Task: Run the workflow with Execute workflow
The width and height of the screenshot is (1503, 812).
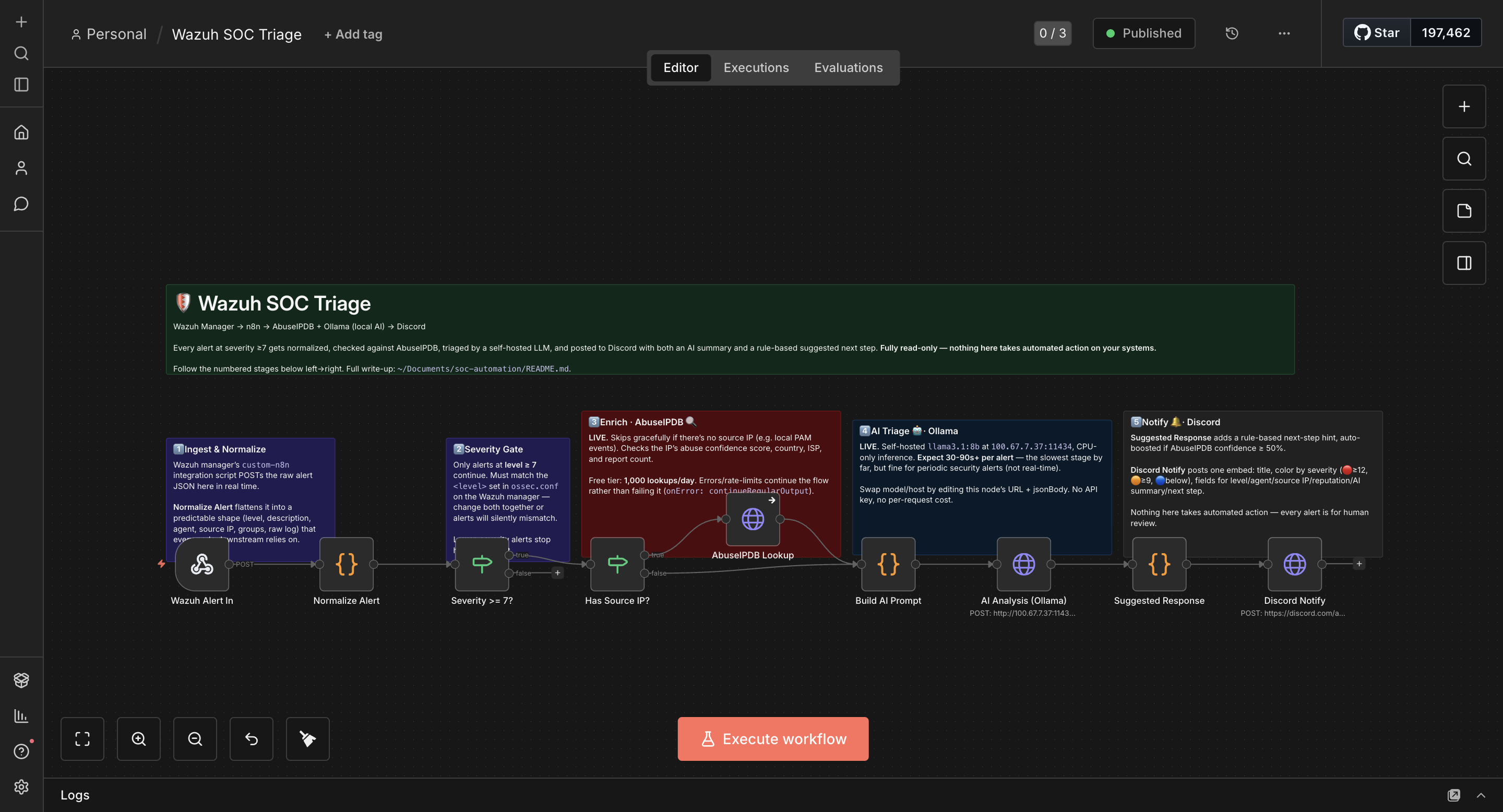Action: pos(772,739)
